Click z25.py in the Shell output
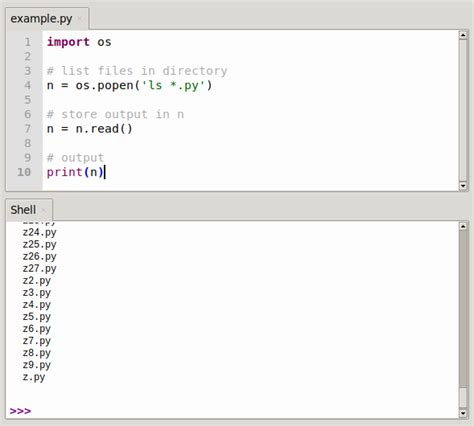 coord(39,244)
